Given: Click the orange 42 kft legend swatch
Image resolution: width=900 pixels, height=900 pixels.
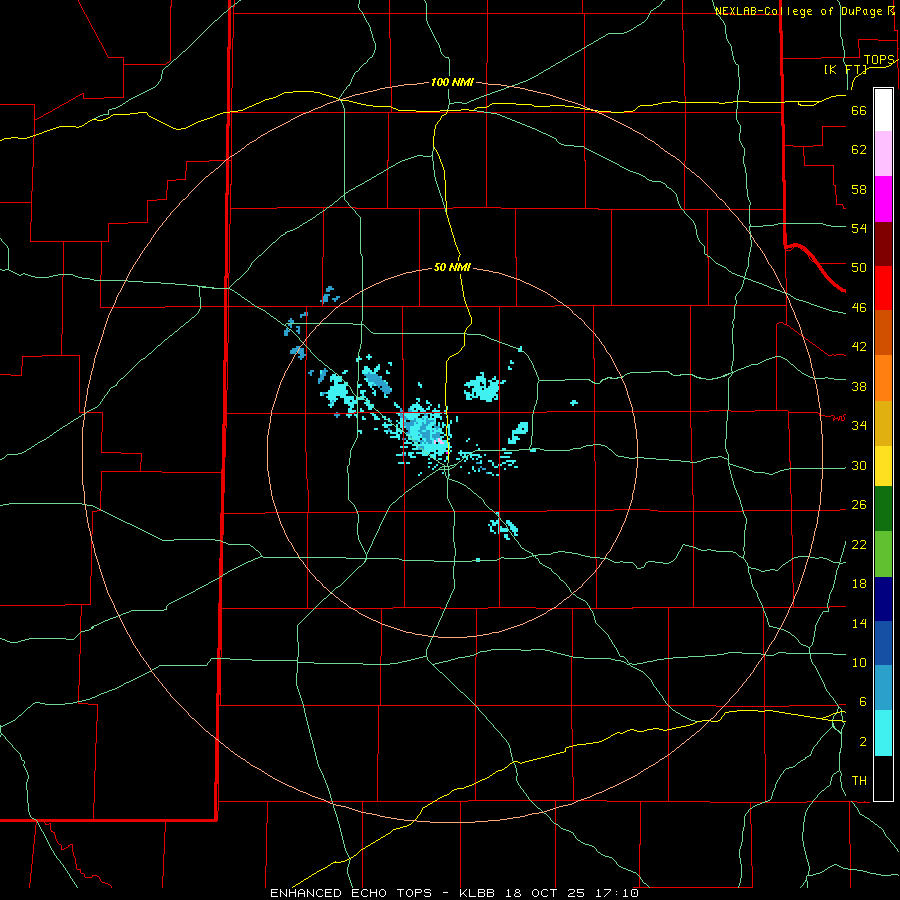Looking at the screenshot, I should [883, 378].
